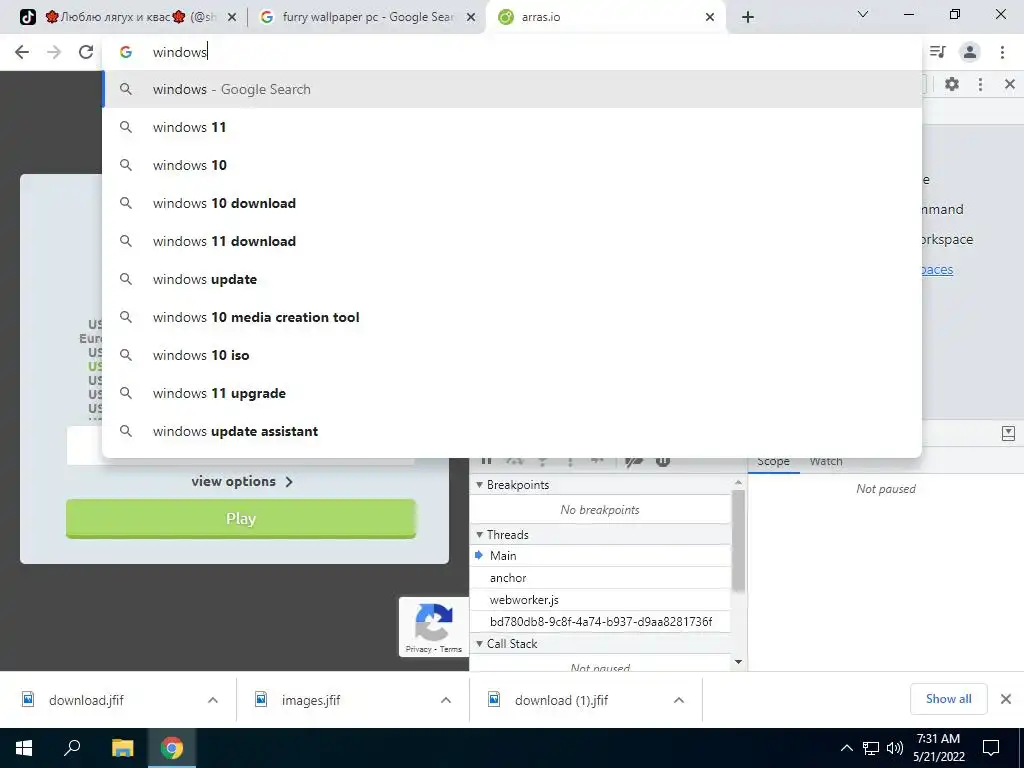This screenshot has height=768, width=1024.
Task: Click the pause script execution icon
Action: pos(487,460)
